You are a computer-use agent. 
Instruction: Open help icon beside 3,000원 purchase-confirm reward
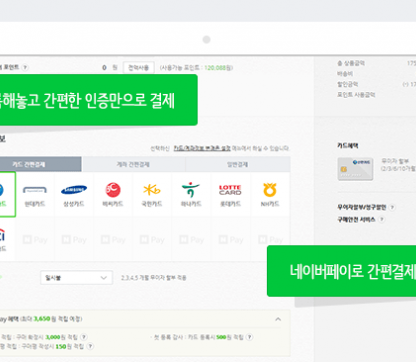point(84,337)
